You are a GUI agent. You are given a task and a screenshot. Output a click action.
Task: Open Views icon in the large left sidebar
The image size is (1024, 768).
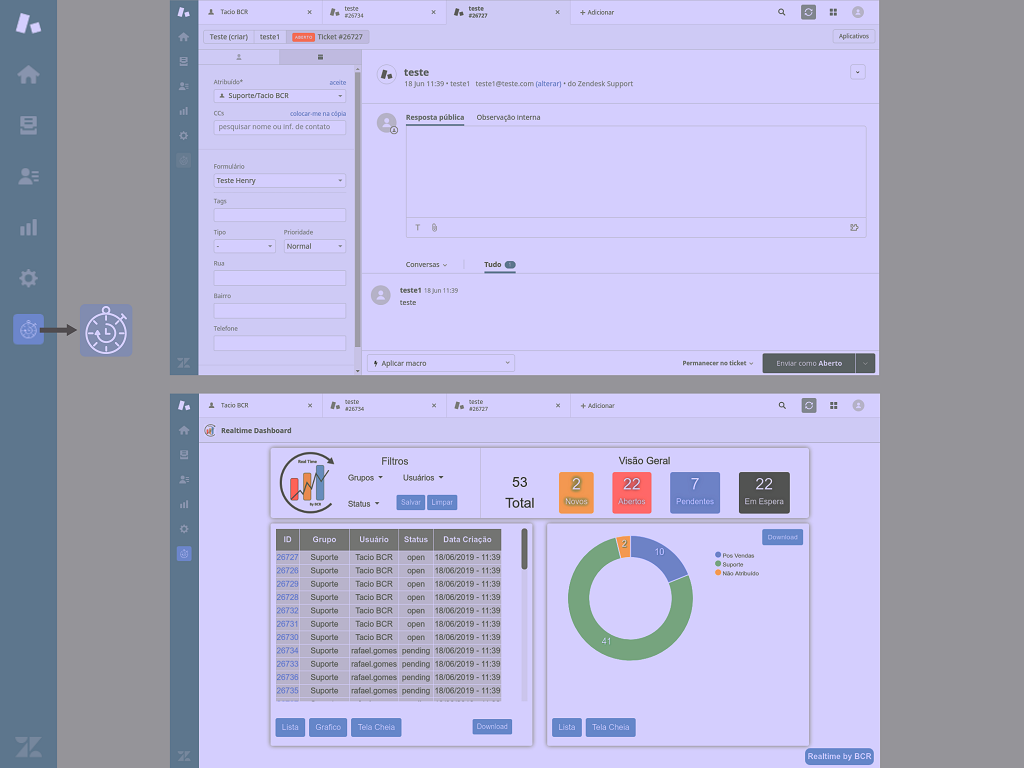click(x=28, y=125)
